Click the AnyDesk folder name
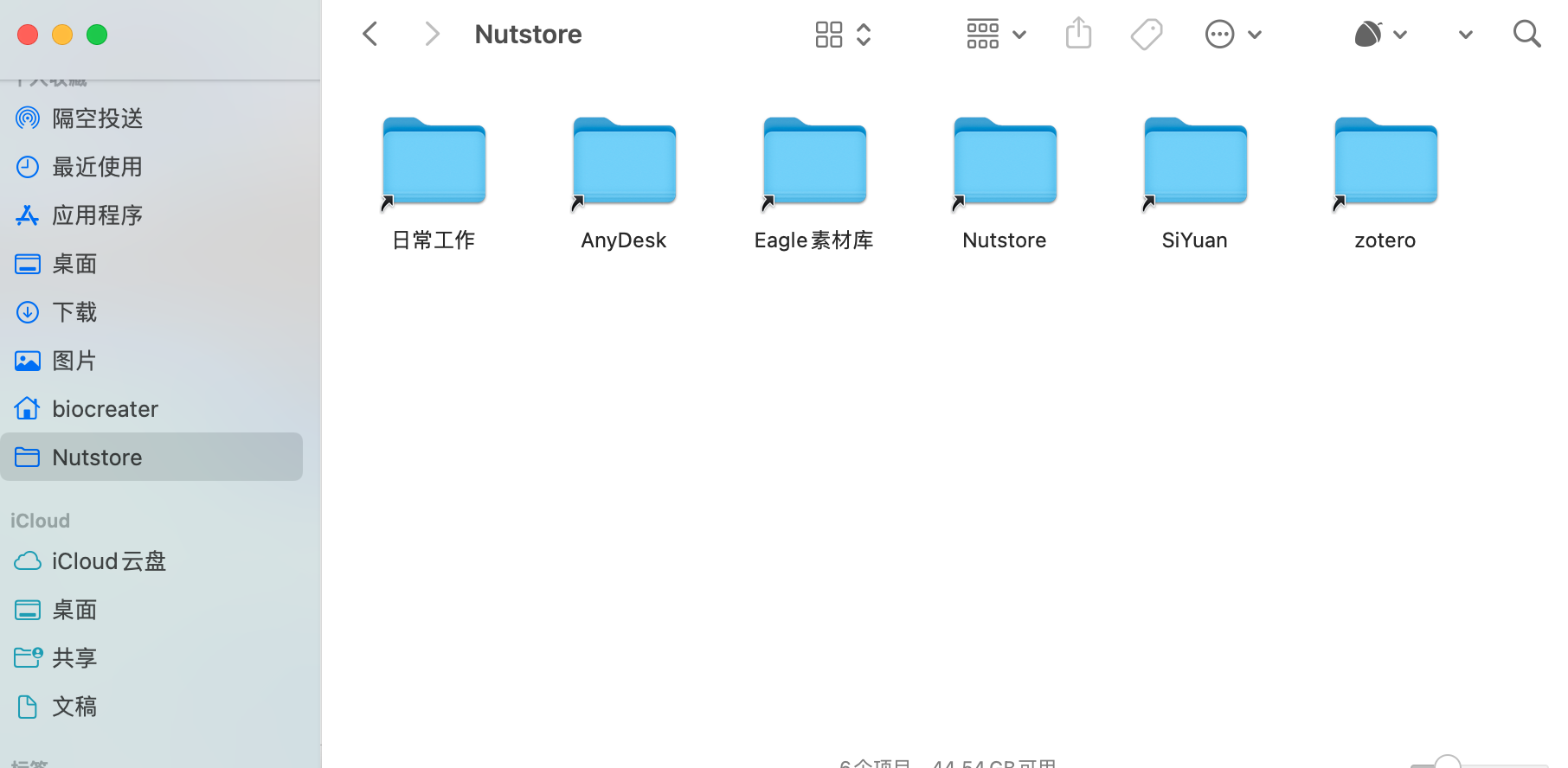 coord(624,240)
